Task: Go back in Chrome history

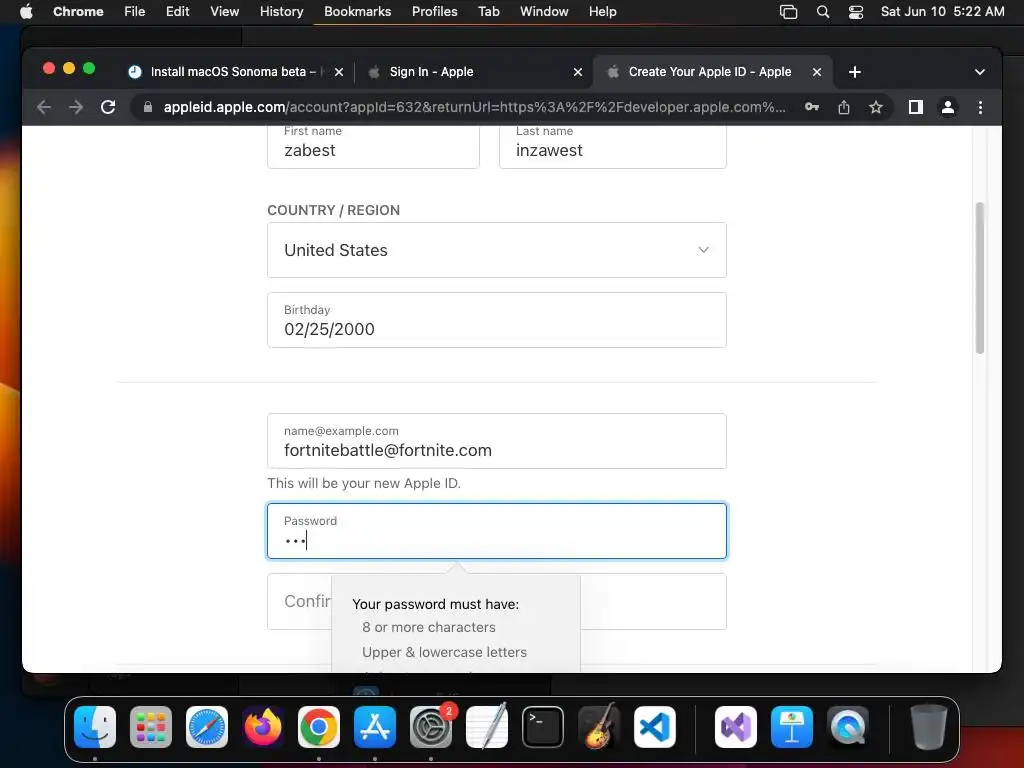Action: tap(44, 107)
